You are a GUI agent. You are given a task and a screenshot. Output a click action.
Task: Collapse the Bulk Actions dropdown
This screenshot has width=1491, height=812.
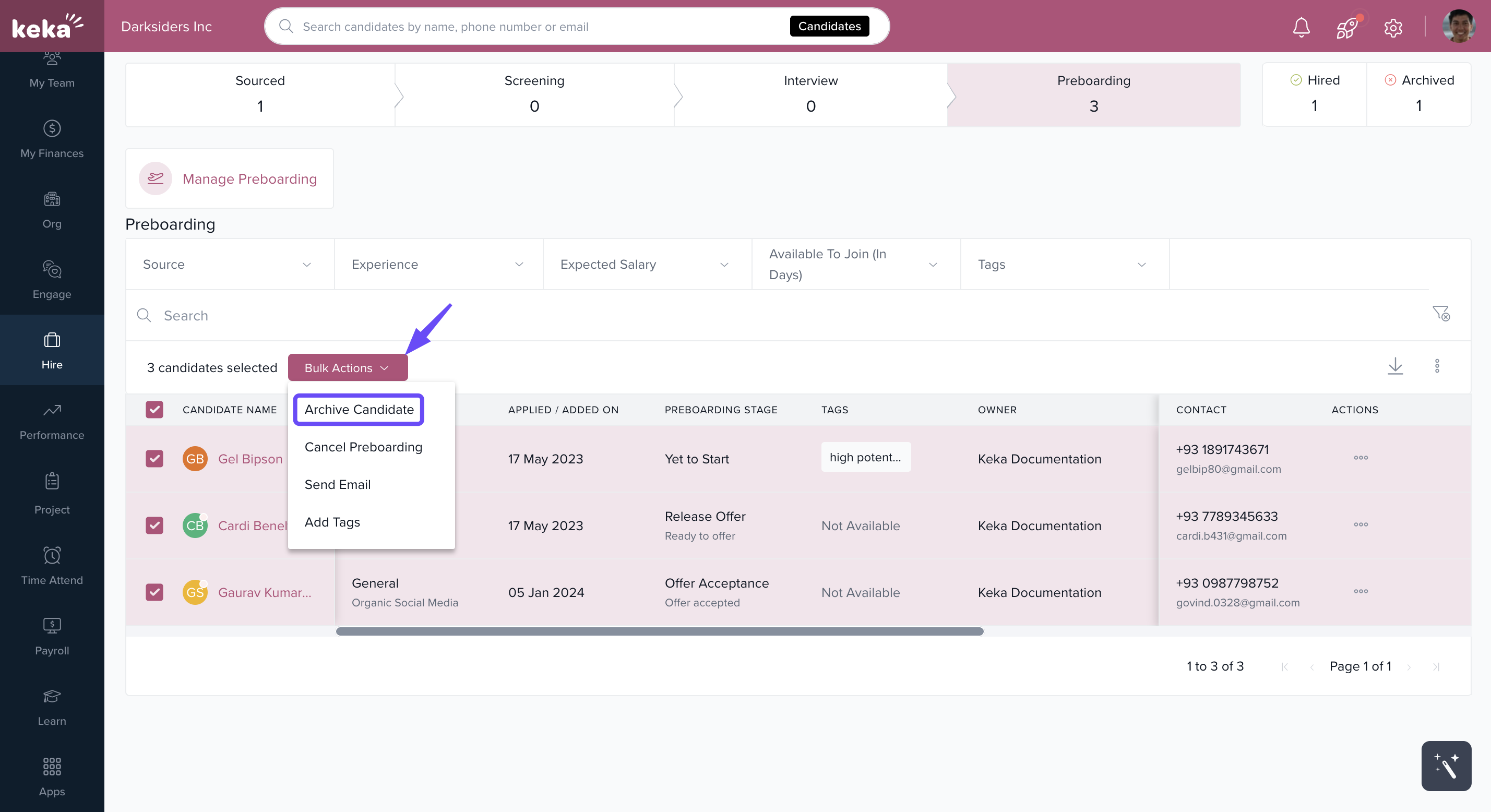pyautogui.click(x=347, y=368)
